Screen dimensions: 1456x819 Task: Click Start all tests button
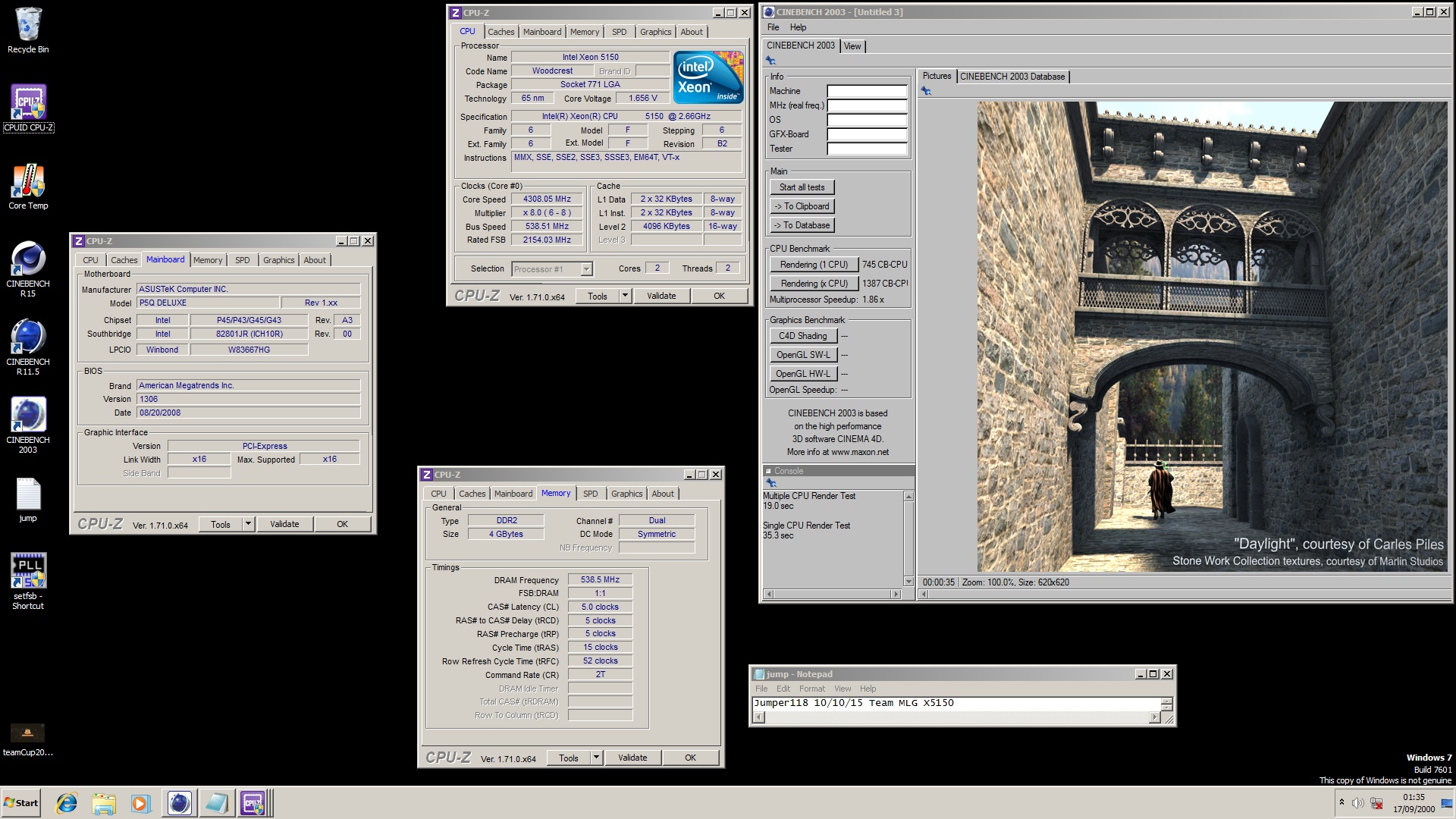tap(802, 187)
